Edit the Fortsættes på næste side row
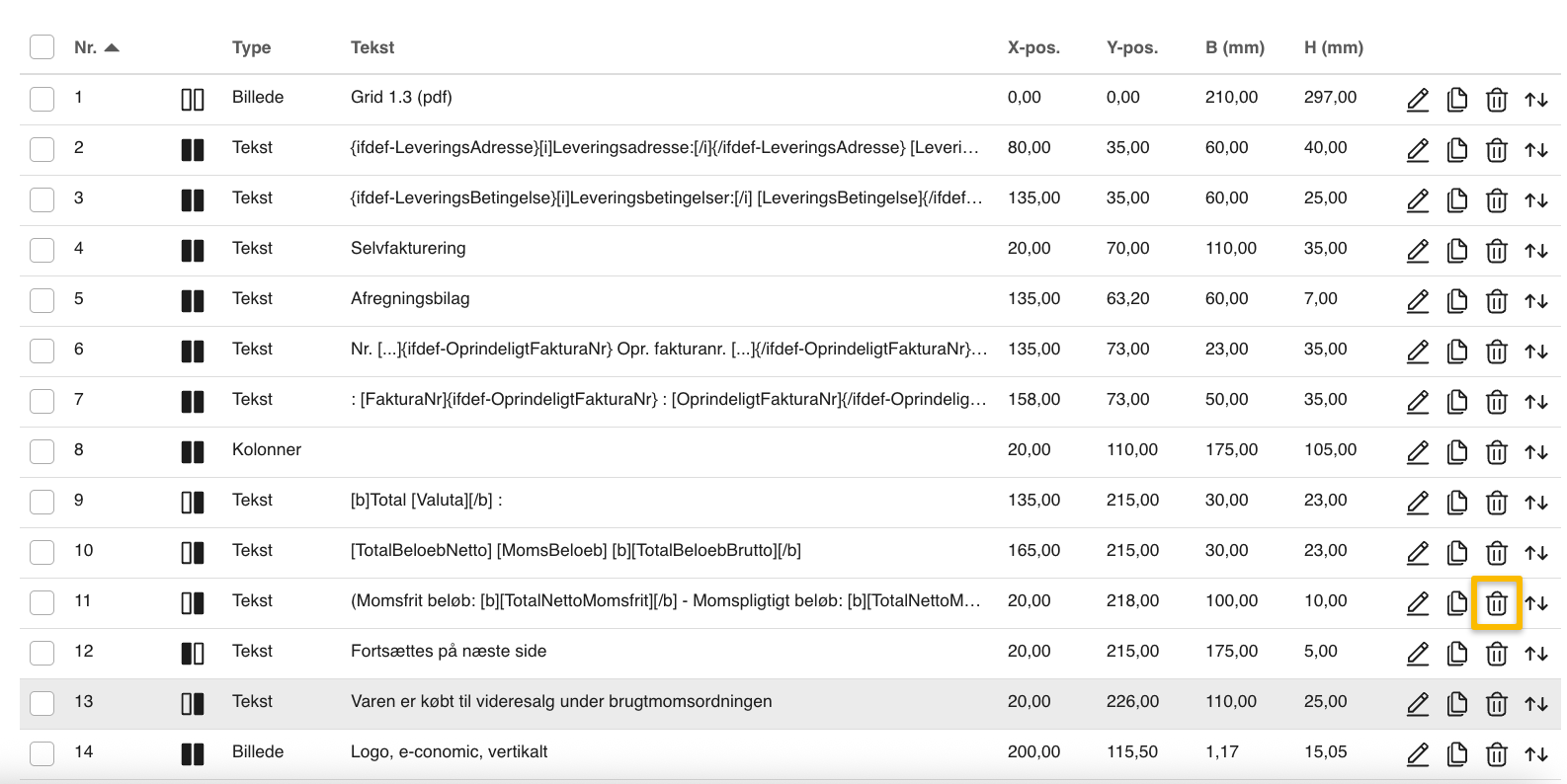This screenshot has width=1567, height=784. point(1417,654)
